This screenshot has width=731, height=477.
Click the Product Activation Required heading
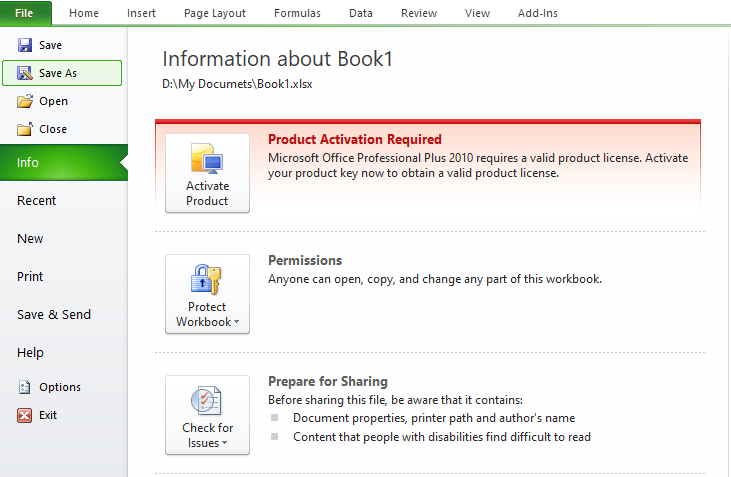(355, 139)
